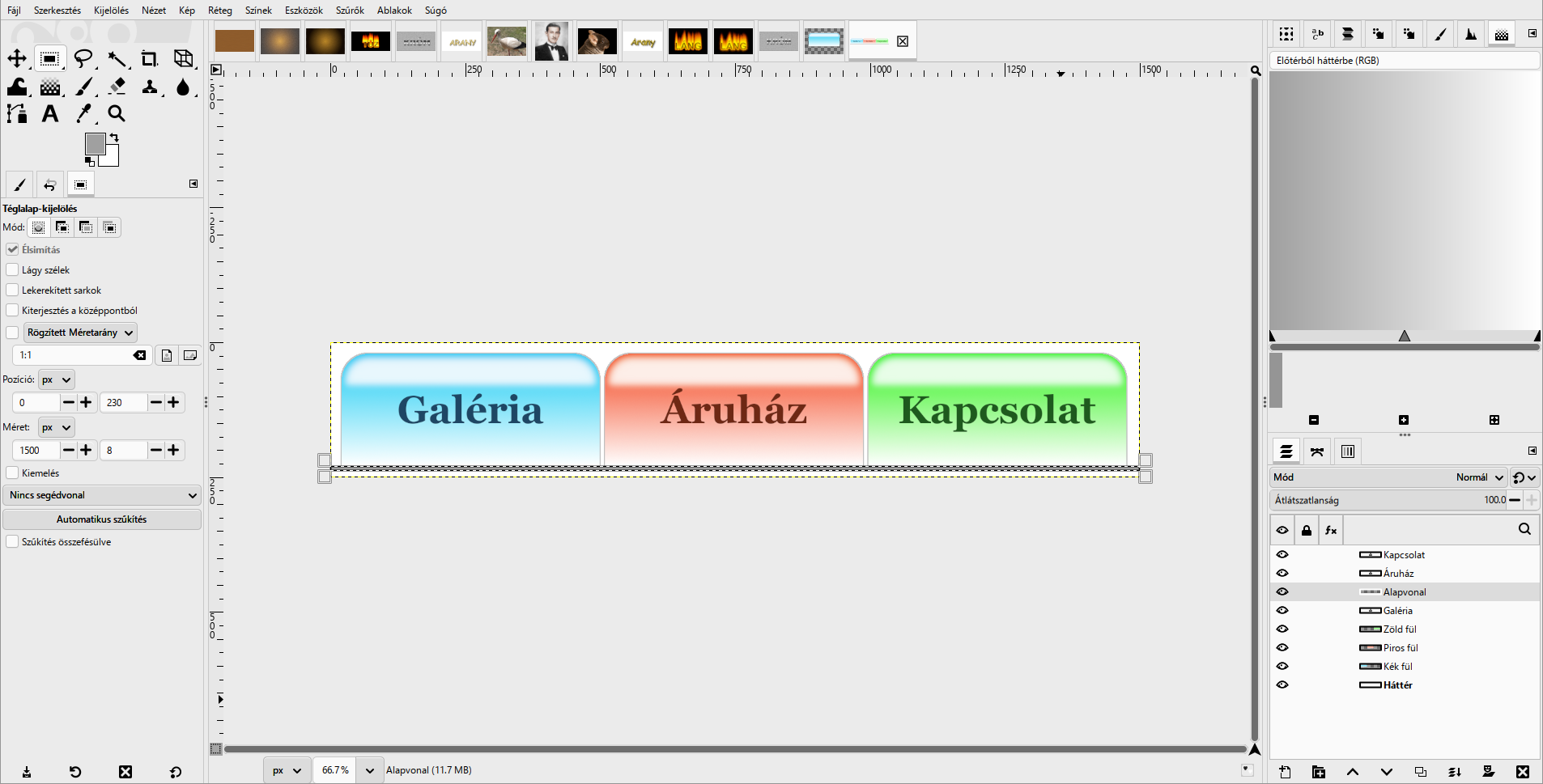Create a new layer icon
Screen dimensions: 1543x784
click(x=1285, y=772)
